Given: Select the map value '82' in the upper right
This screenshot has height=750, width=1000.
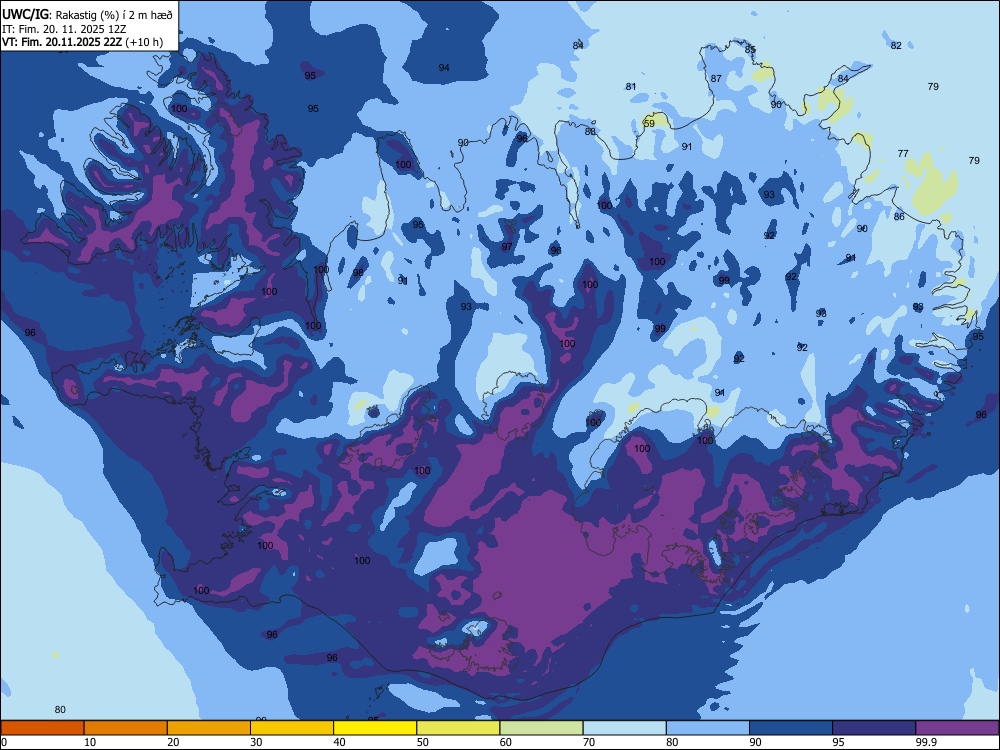Looking at the screenshot, I should [896, 45].
